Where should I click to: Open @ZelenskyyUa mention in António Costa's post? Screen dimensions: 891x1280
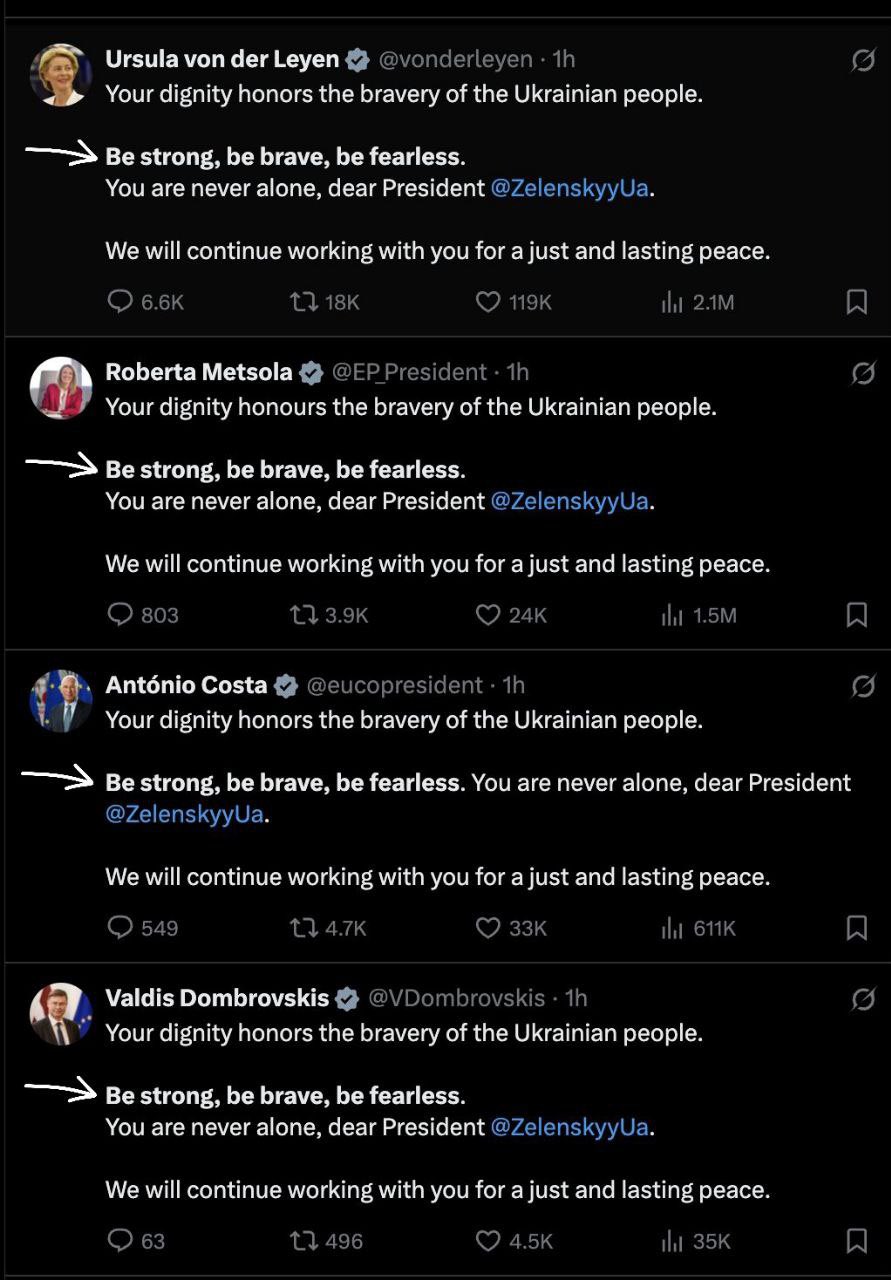click(184, 814)
